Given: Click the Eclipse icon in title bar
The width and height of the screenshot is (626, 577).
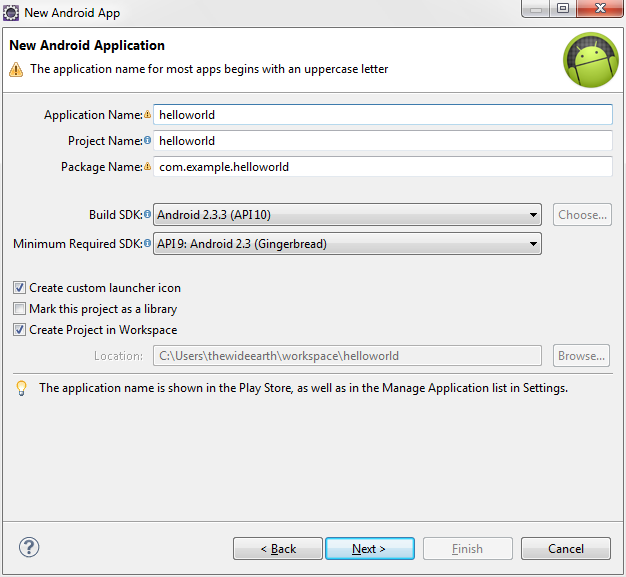Looking at the screenshot, I should point(11,13).
